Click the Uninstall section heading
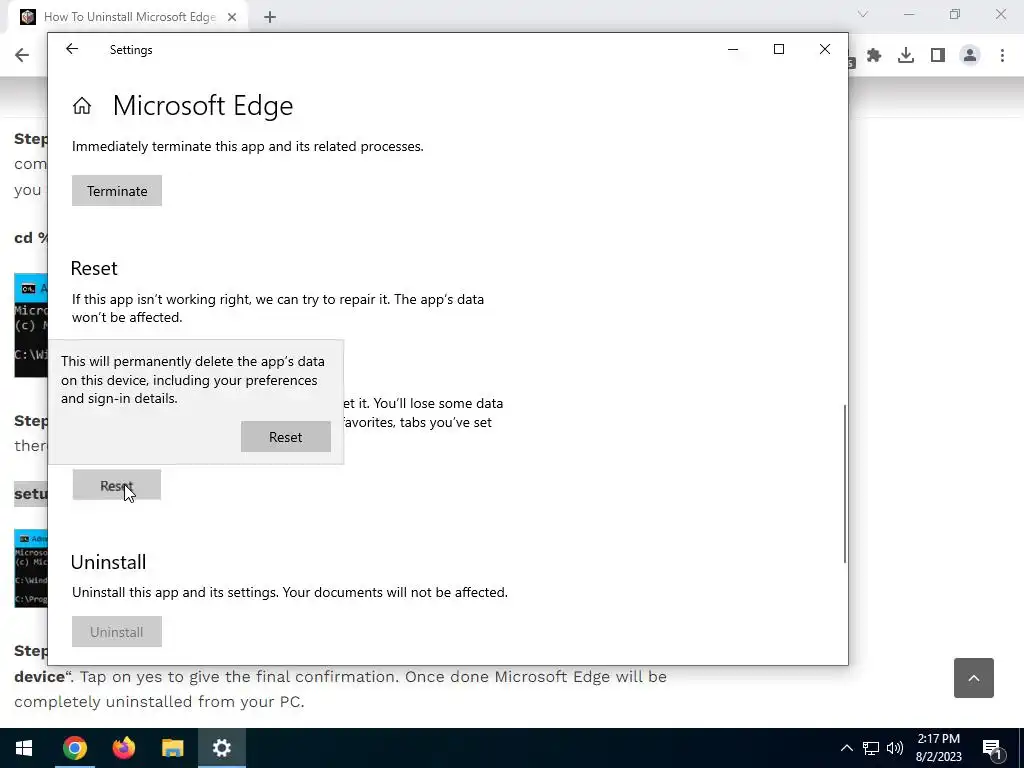 (108, 562)
